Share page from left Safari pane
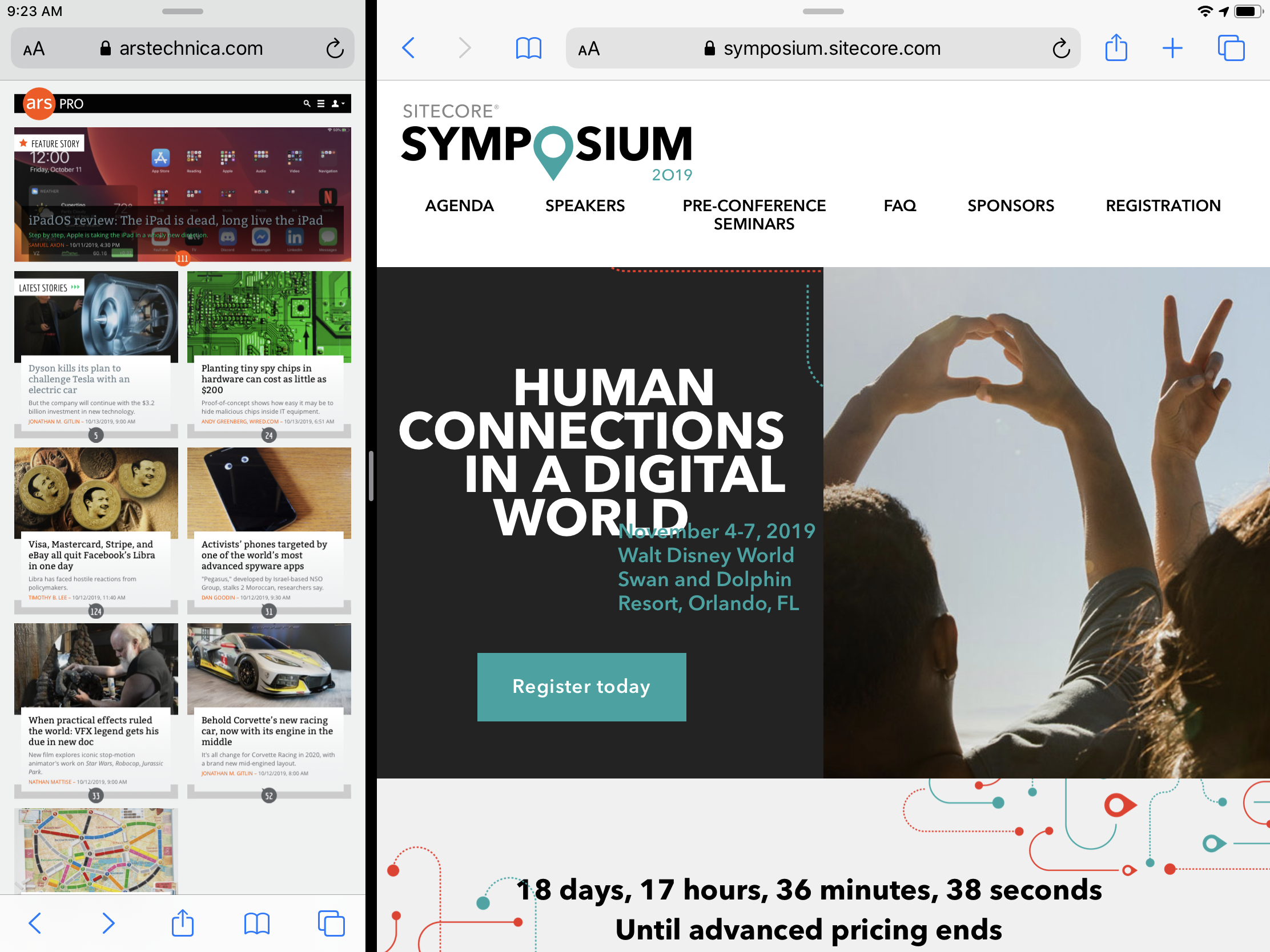Viewport: 1270px width, 952px height. point(183,923)
